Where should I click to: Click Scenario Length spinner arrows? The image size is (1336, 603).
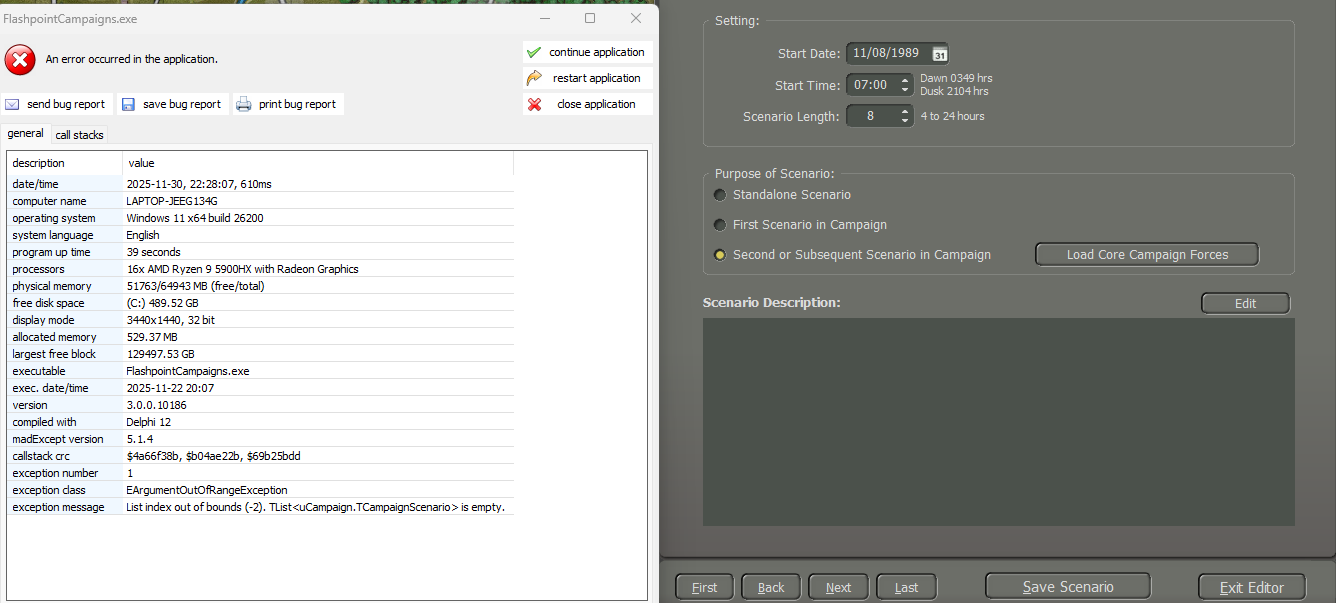click(x=905, y=116)
